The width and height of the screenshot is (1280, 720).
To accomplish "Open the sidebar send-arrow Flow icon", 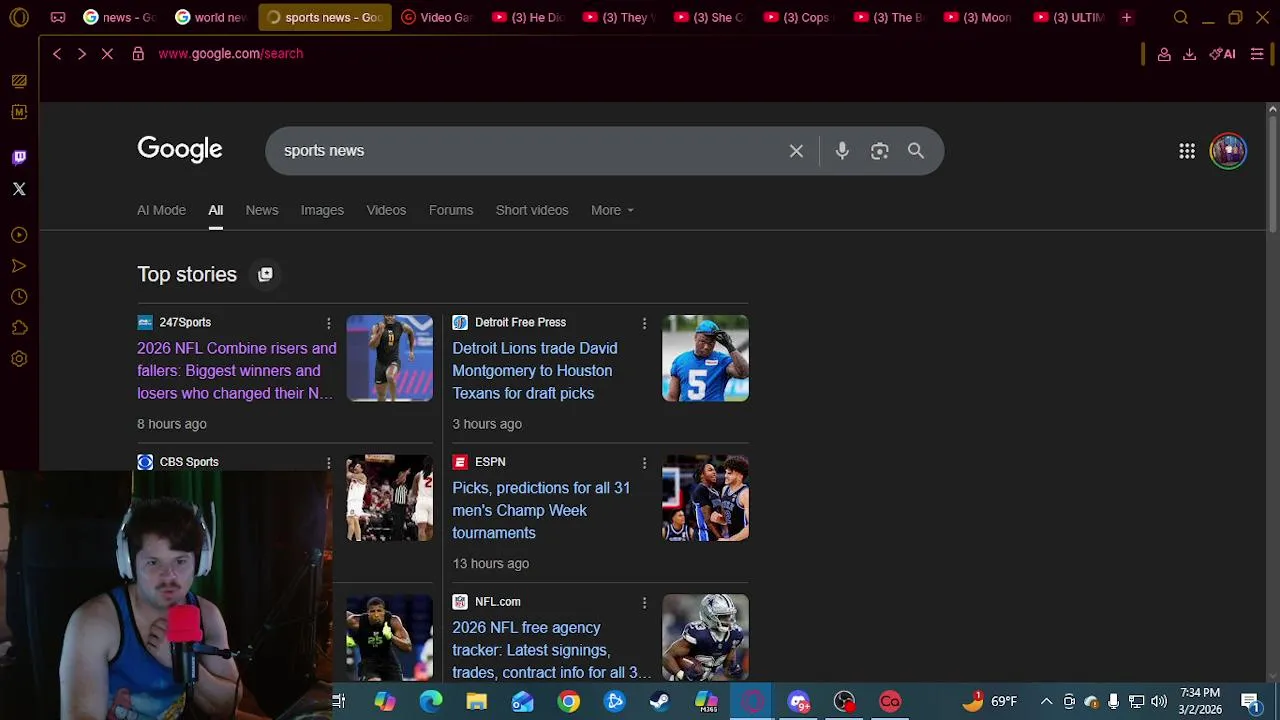I will 19,266.
